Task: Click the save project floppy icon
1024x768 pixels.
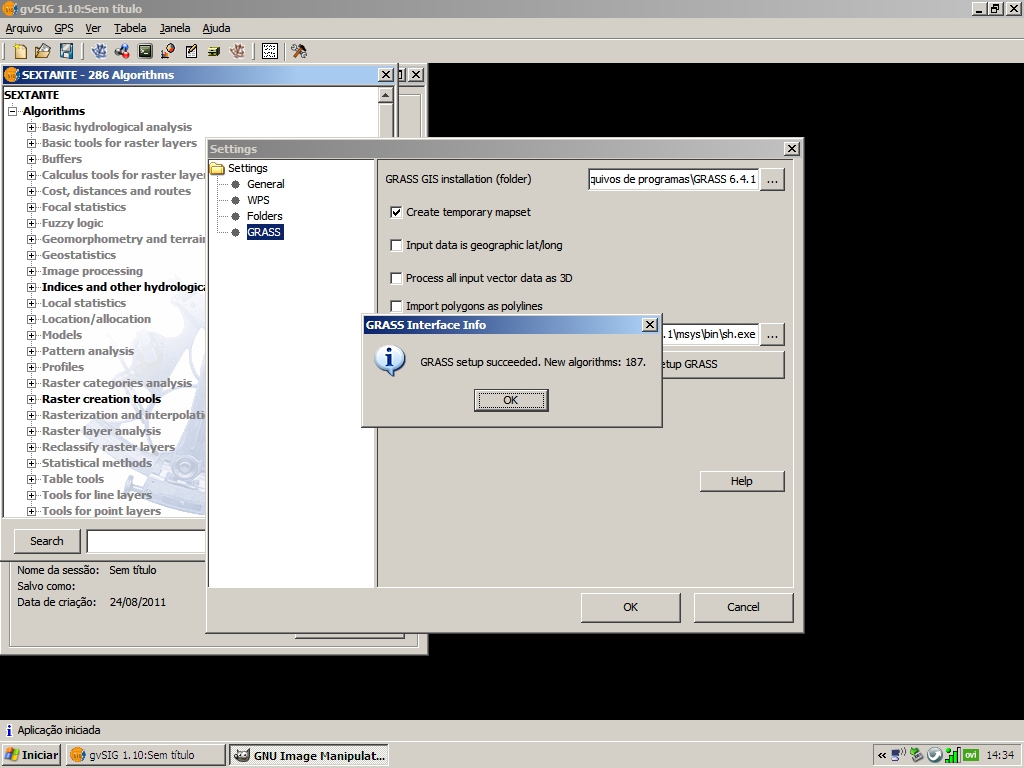Action: click(66, 51)
